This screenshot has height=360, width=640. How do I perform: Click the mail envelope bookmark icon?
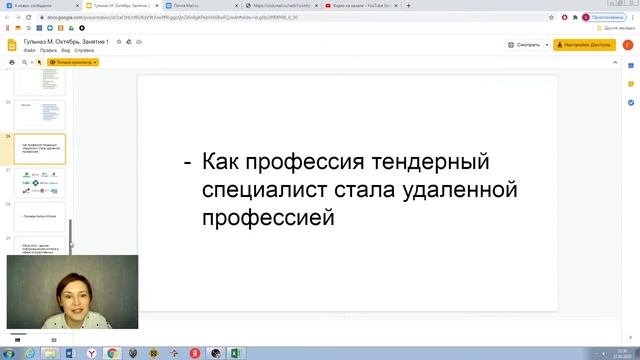pyautogui.click(x=18, y=28)
